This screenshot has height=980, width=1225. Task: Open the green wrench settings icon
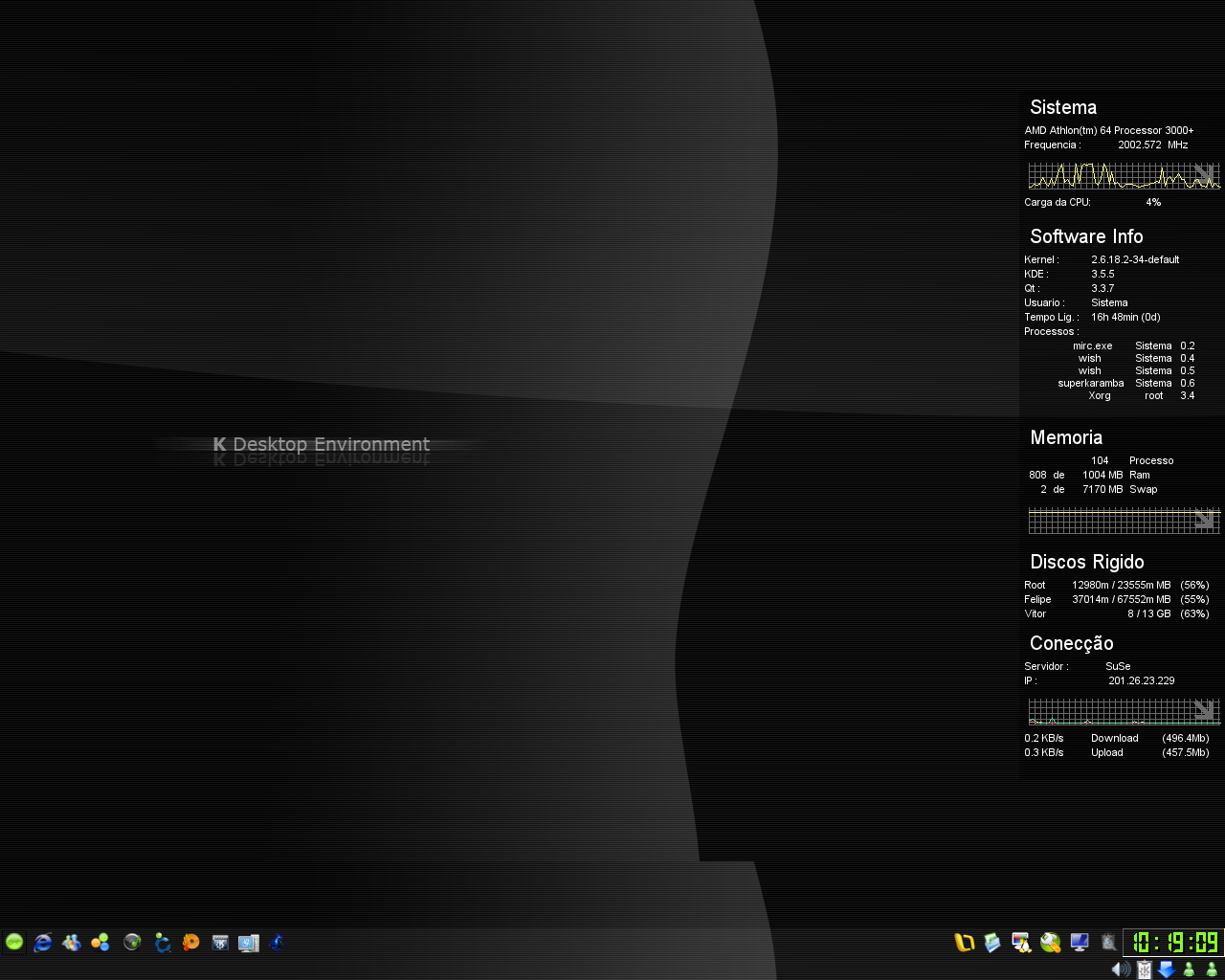click(x=1051, y=943)
